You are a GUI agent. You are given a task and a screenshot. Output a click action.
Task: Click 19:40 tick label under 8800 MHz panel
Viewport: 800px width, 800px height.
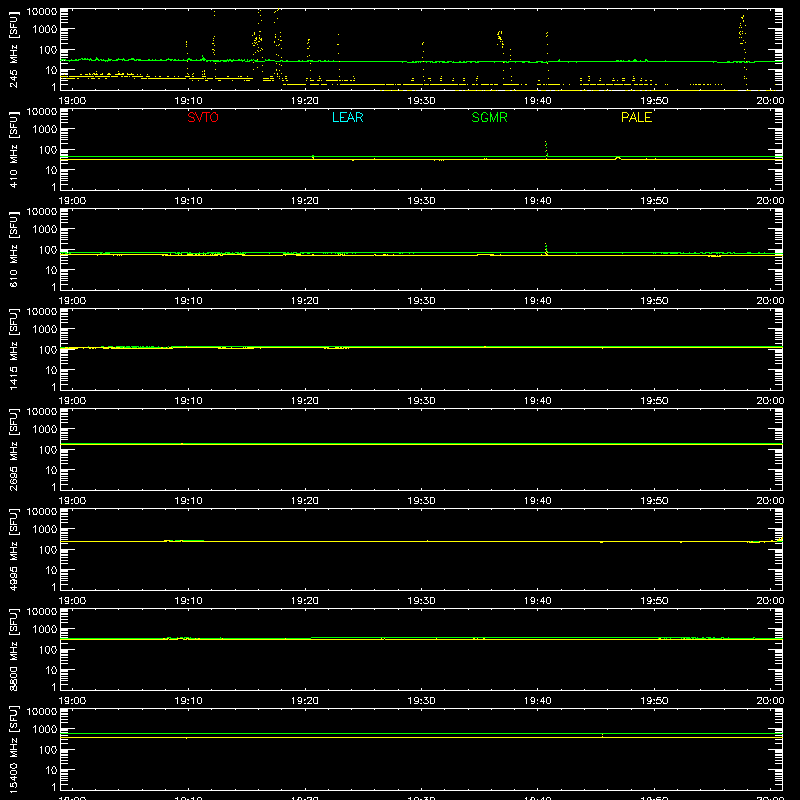[x=538, y=701]
